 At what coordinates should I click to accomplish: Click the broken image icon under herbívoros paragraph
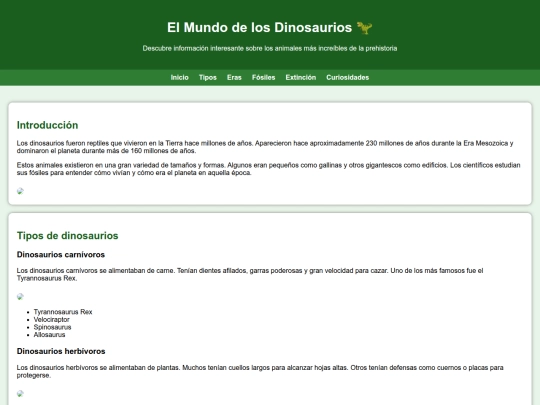(20, 393)
